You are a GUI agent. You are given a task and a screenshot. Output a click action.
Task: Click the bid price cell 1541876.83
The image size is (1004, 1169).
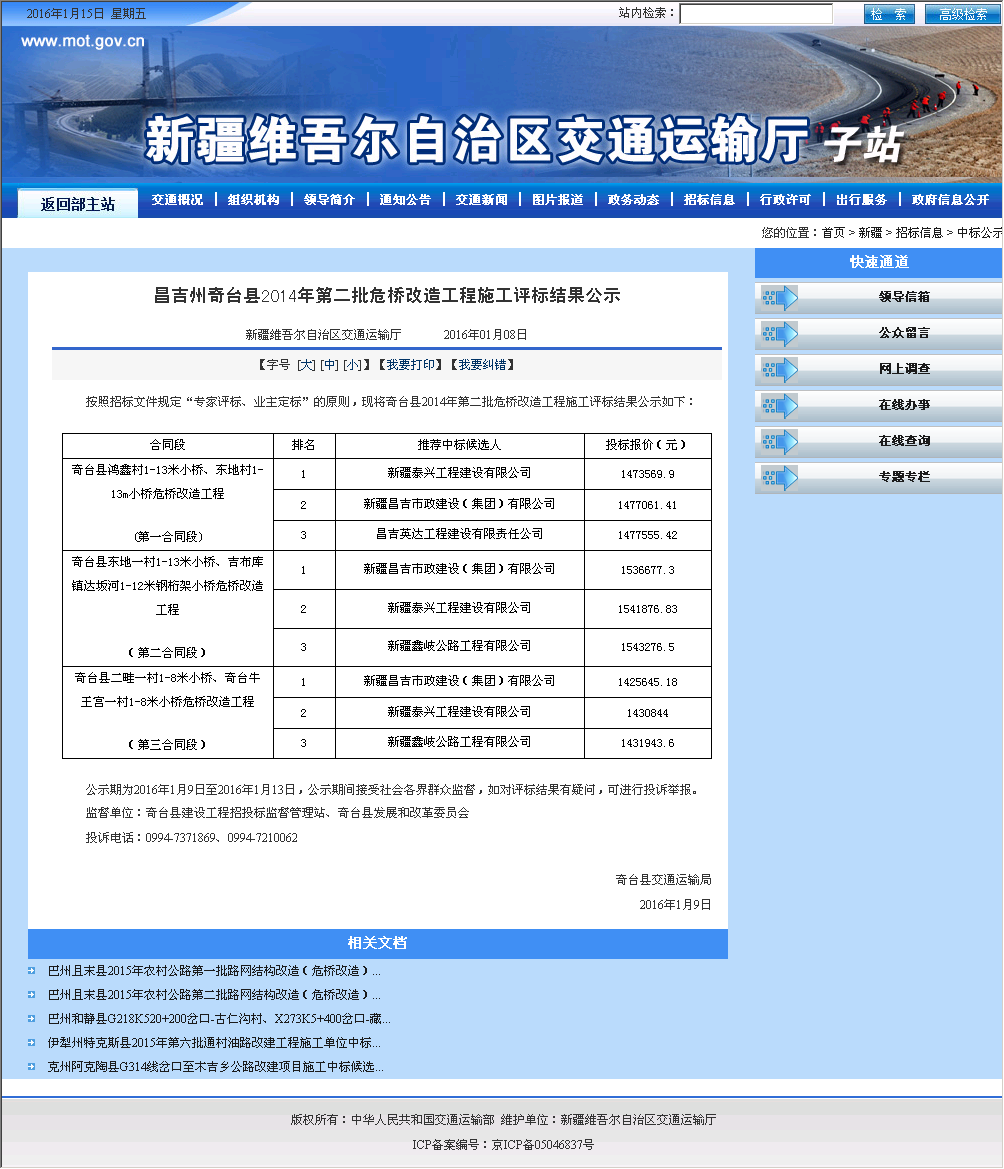(x=648, y=609)
